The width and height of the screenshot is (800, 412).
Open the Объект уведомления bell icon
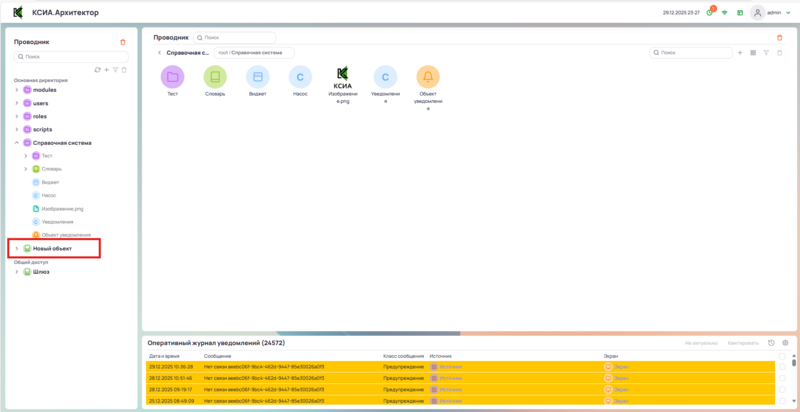click(x=428, y=76)
